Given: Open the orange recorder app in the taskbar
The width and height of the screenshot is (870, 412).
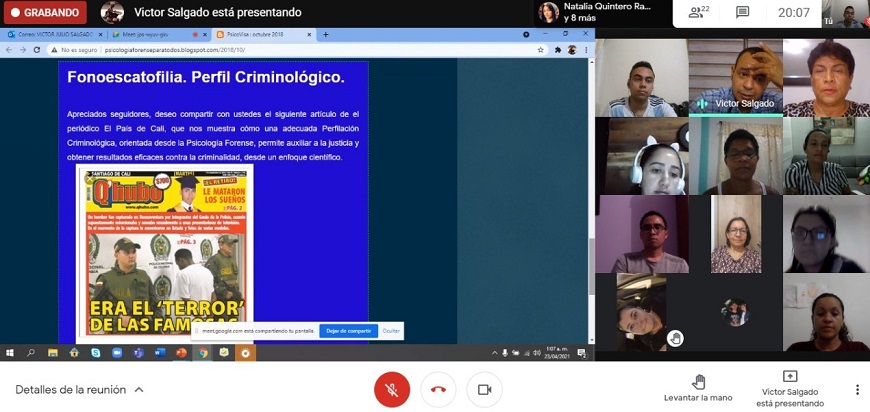Looking at the screenshot, I should [x=245, y=353].
